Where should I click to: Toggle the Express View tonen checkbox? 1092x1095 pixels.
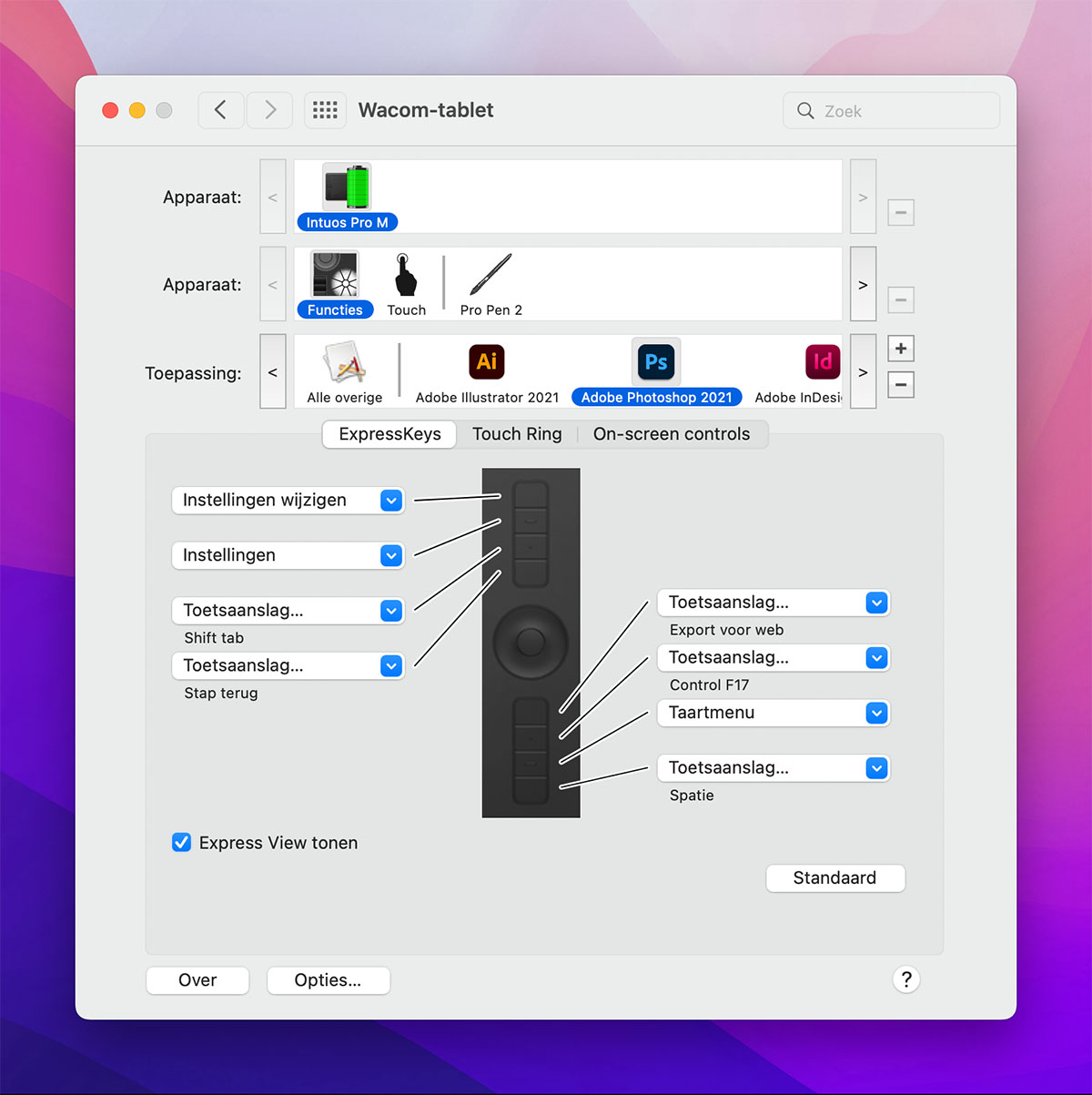point(182,843)
